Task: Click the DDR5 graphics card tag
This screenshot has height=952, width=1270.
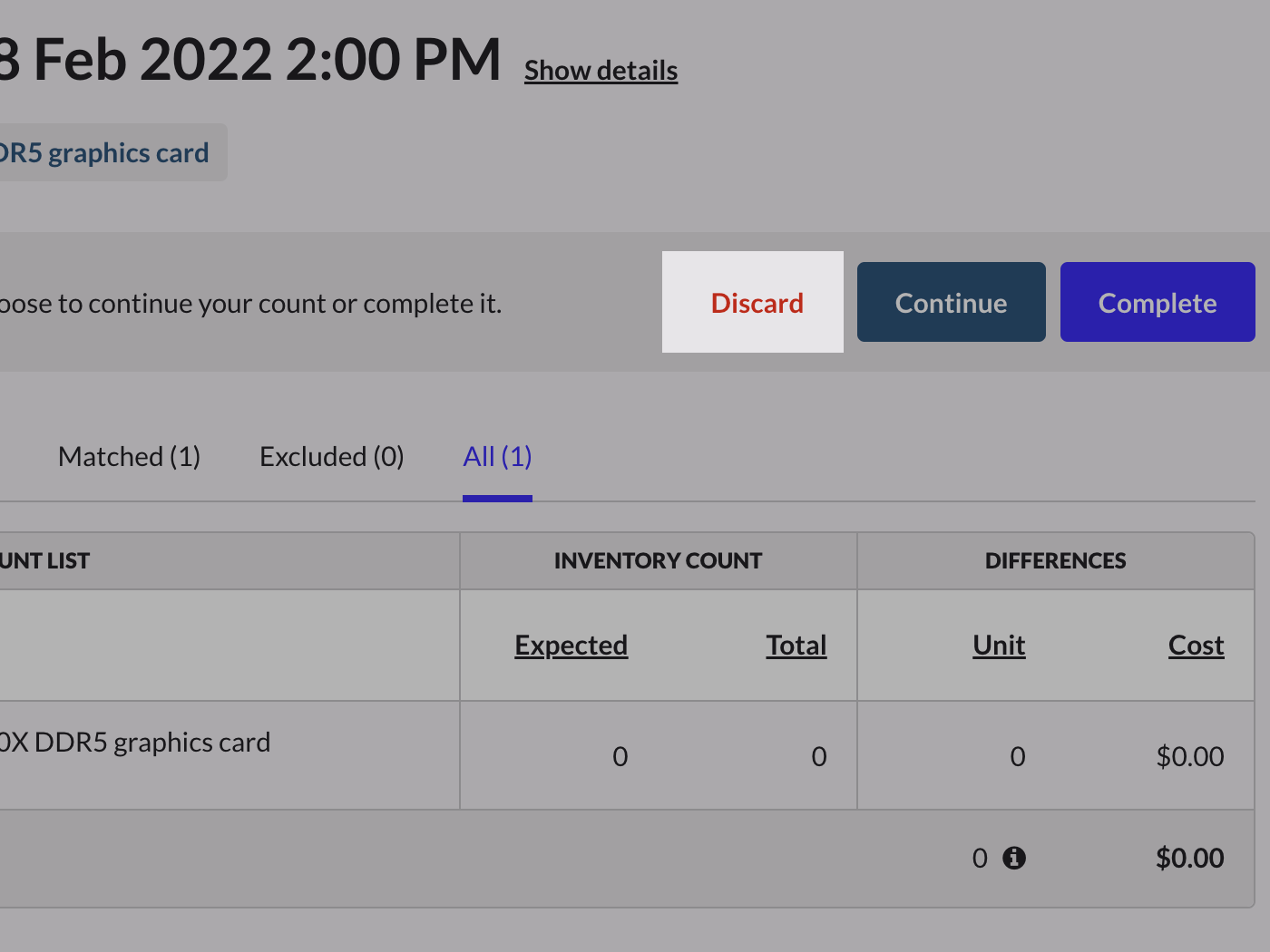Action: [104, 153]
